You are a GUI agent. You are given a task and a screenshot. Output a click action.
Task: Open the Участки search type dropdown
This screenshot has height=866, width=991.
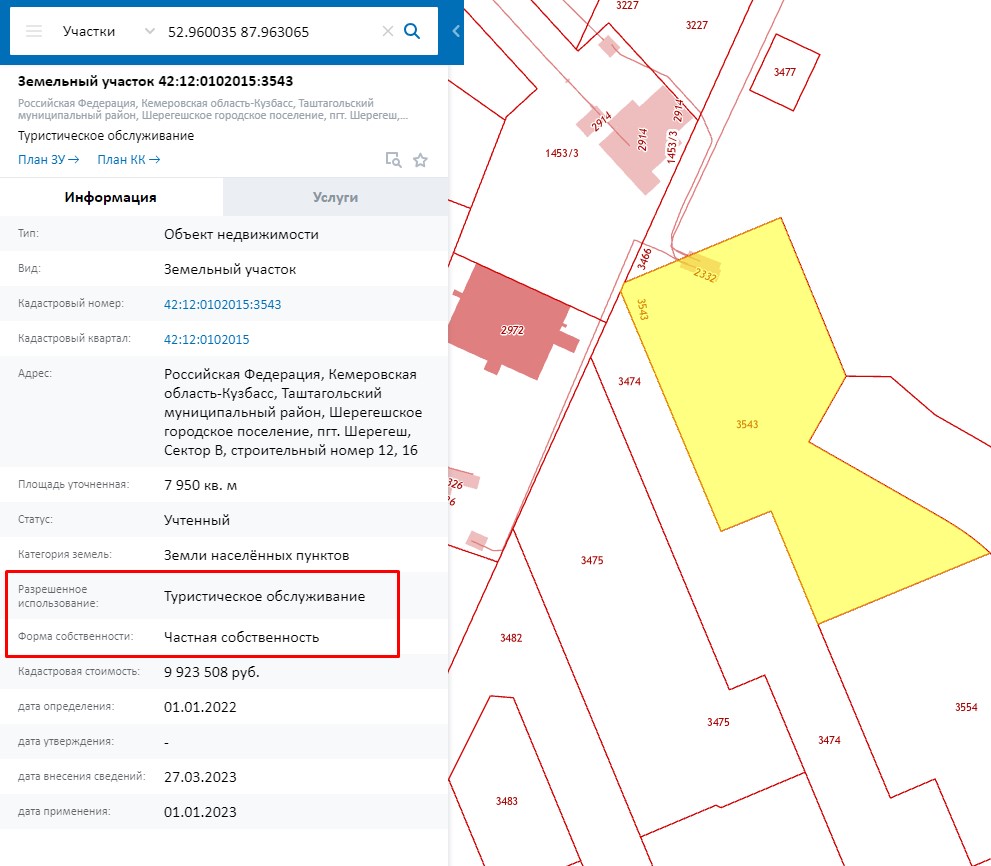108,31
